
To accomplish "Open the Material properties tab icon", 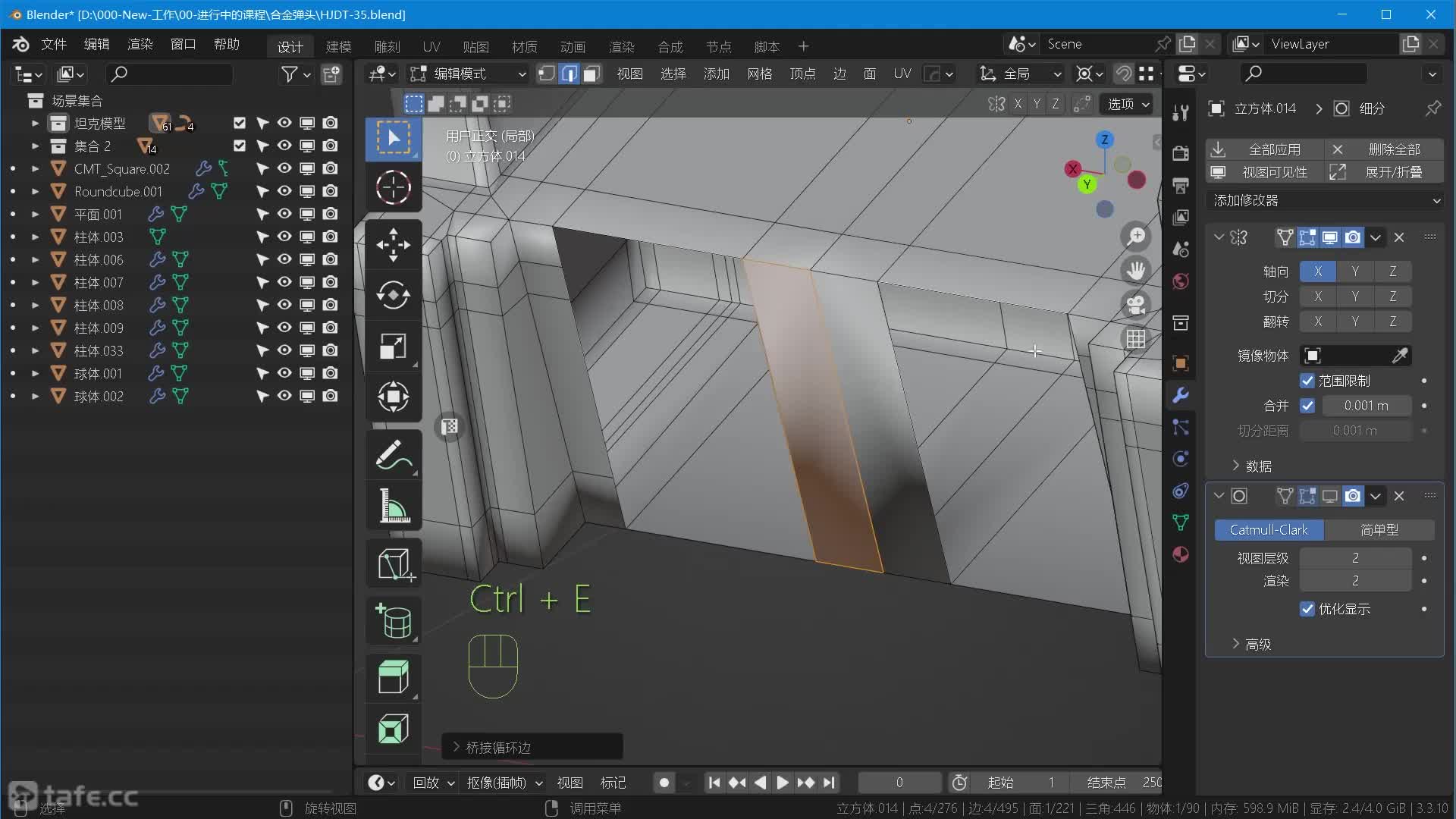I will point(1181,554).
